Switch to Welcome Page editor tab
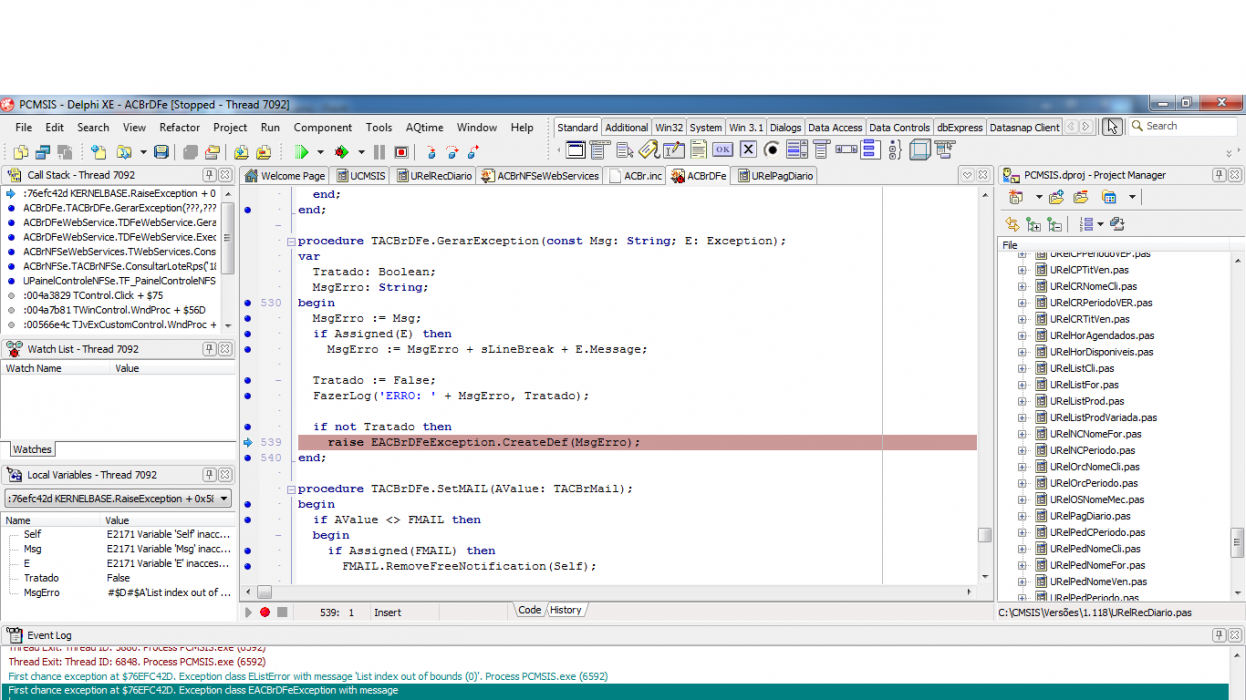Viewport: 1246px width, 700px height. tap(285, 175)
